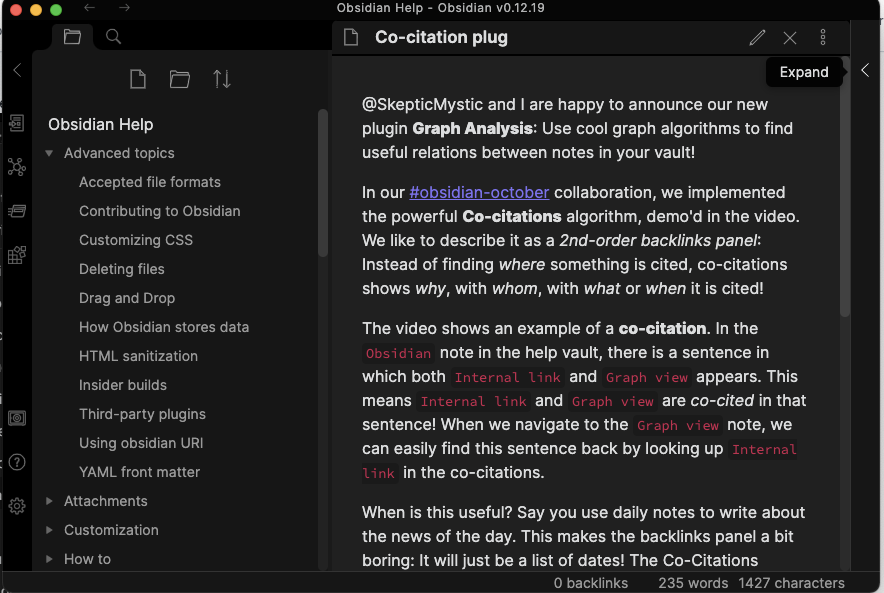Expand the Attachments folder

click(49, 501)
